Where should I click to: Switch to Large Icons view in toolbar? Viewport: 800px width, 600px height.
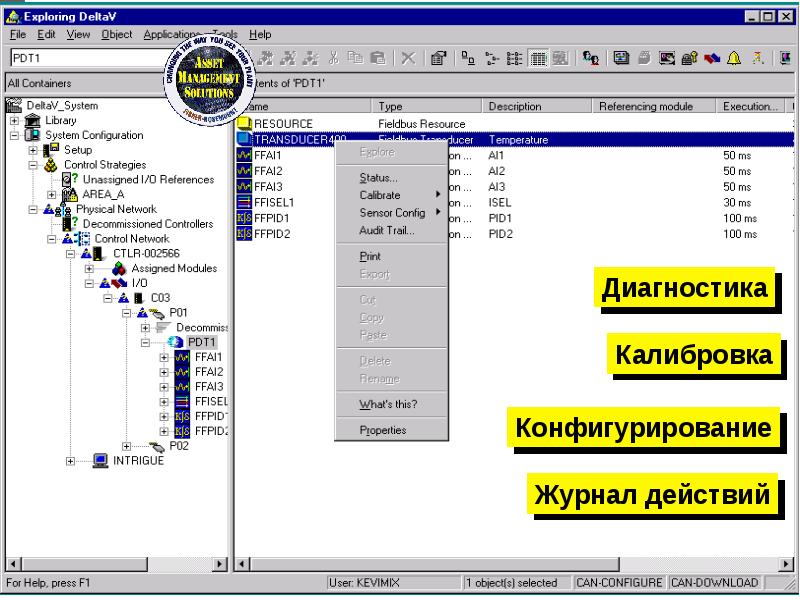point(469,58)
